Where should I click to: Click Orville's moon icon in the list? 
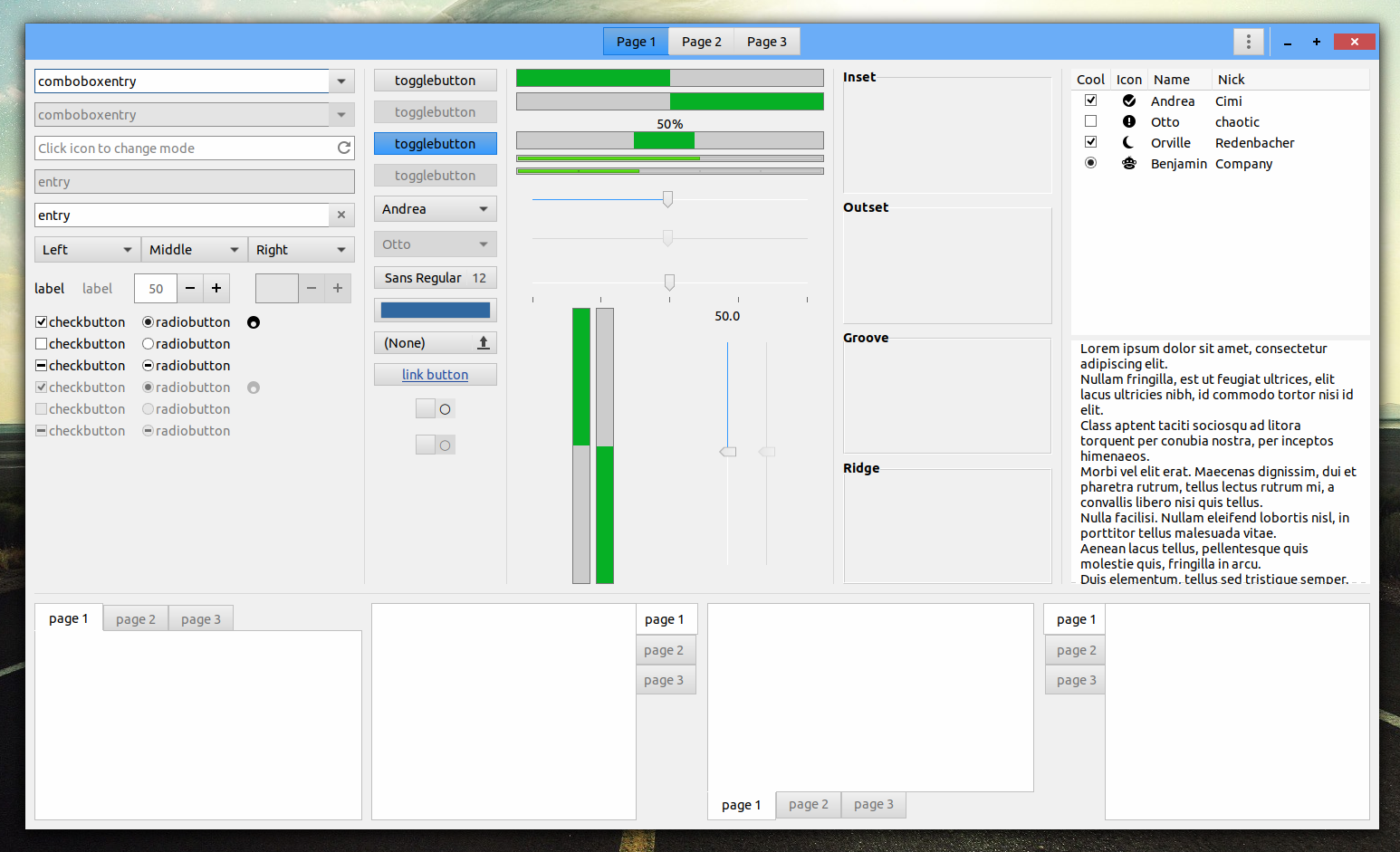click(1129, 142)
